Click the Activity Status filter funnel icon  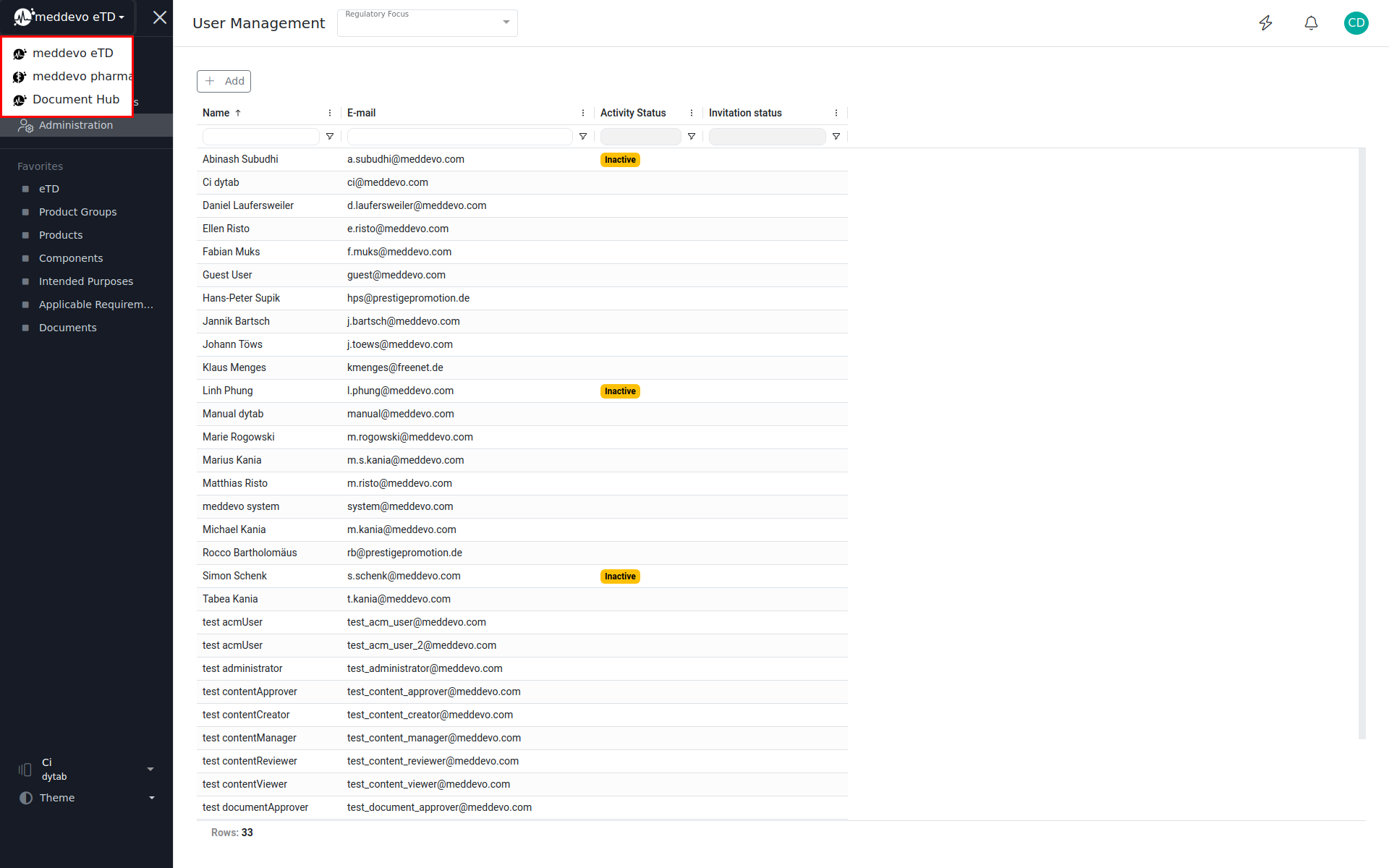coord(692,137)
